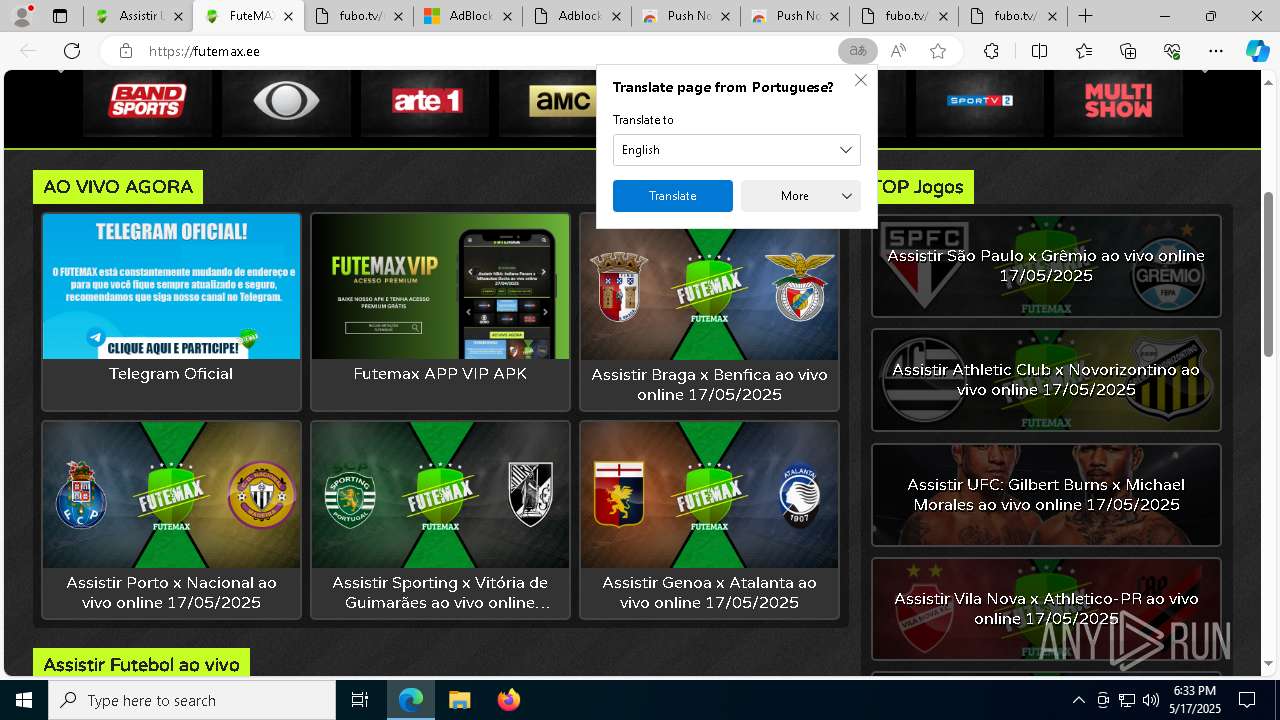Open network status icon in tray
The height and width of the screenshot is (720, 1280).
click(1127, 700)
